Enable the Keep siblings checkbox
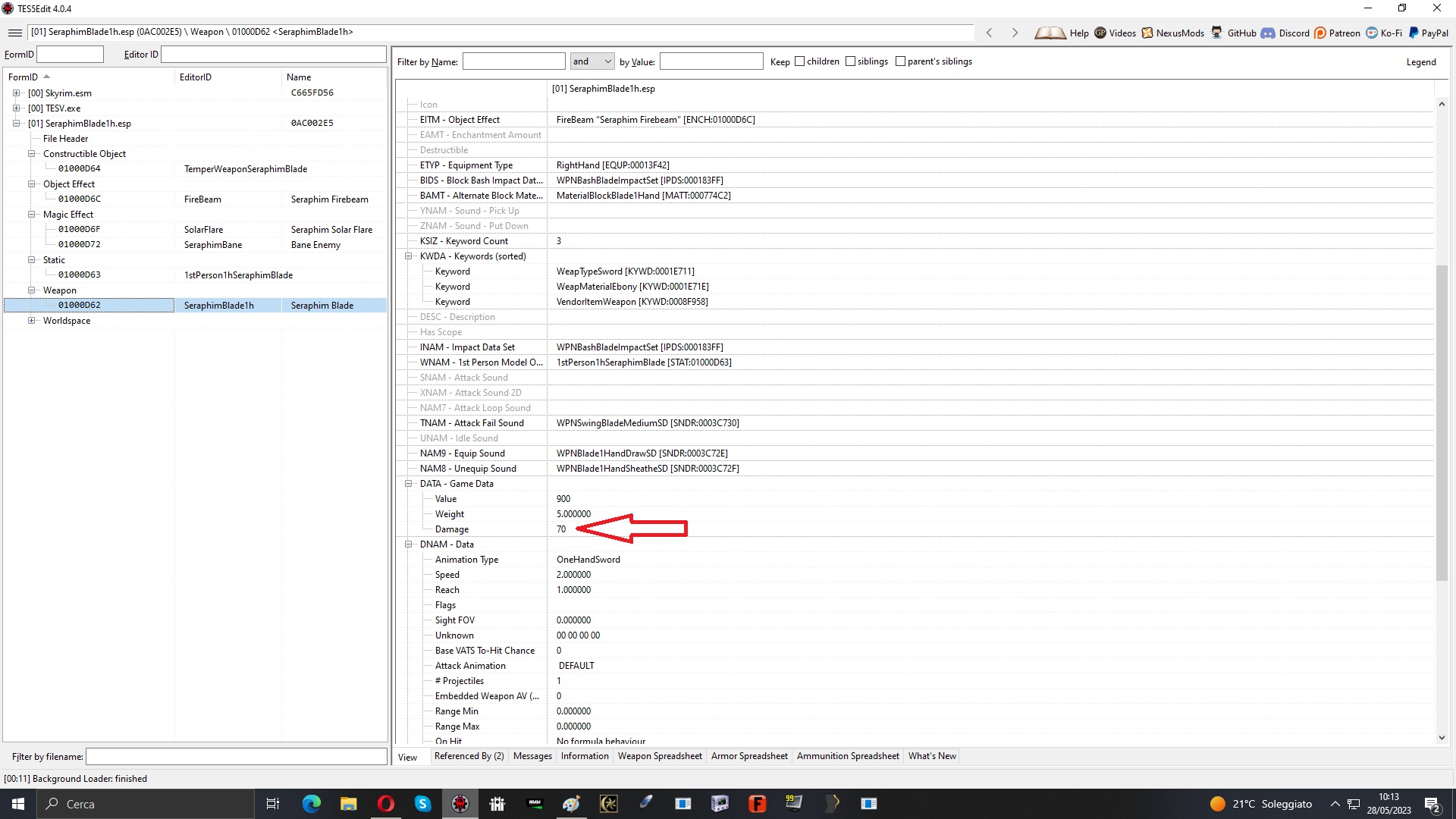Image resolution: width=1456 pixels, height=819 pixels. point(850,61)
